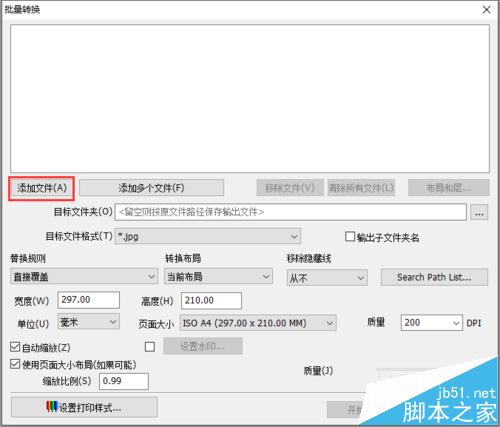Click 添加多个文件(F) button

pos(151,188)
